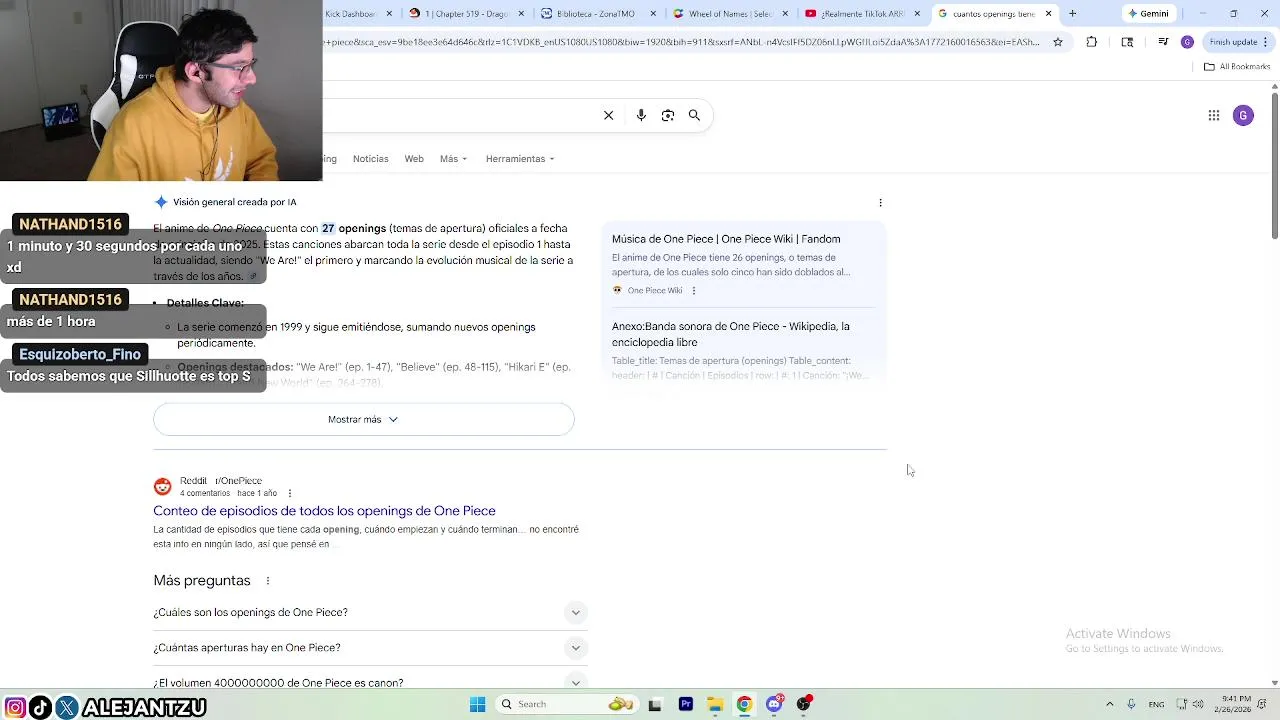1280x720 pixels.
Task: Submit search with the magnifier icon
Action: (x=694, y=115)
